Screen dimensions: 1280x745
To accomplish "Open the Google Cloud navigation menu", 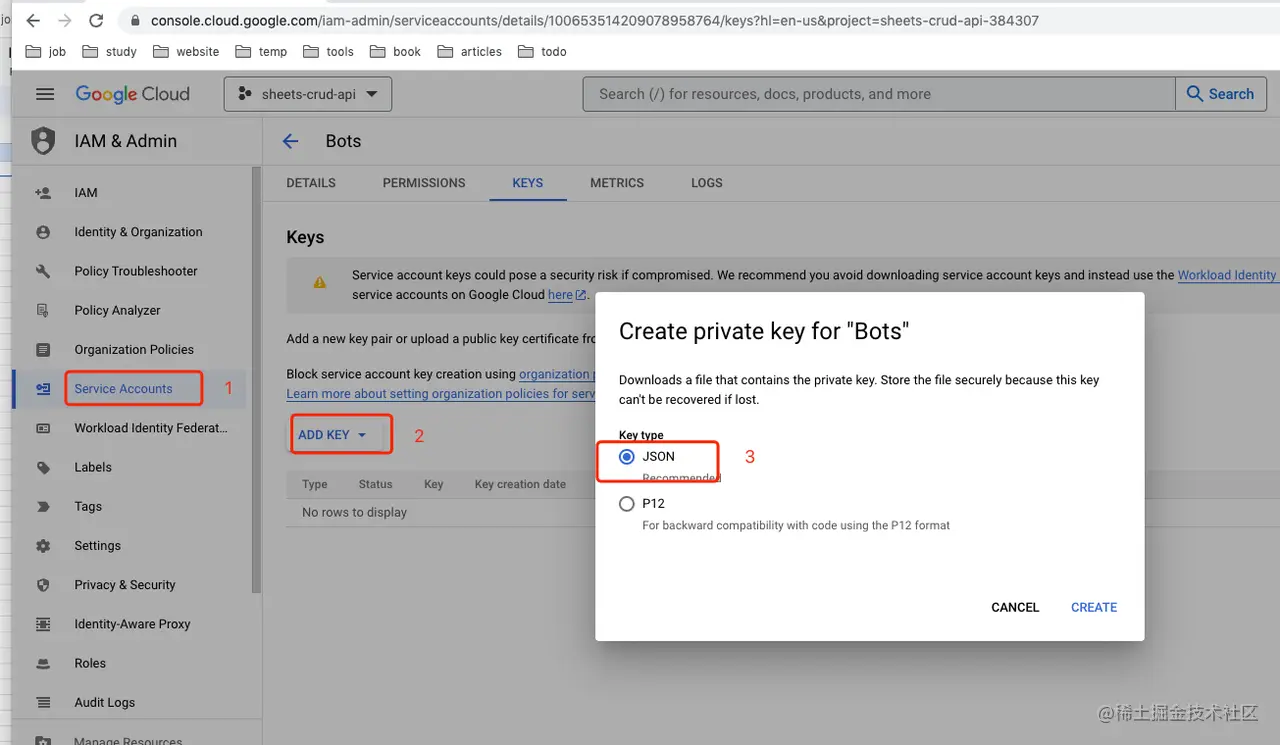I will (x=44, y=93).
